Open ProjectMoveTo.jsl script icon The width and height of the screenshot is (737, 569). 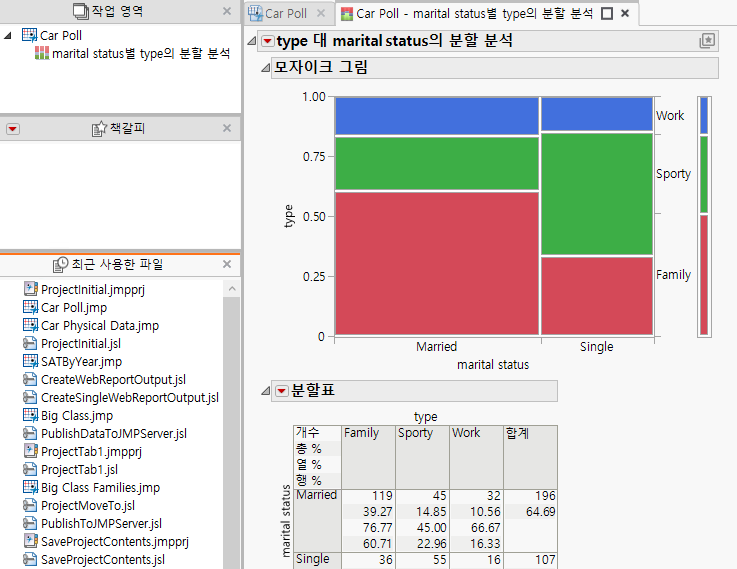pos(31,505)
